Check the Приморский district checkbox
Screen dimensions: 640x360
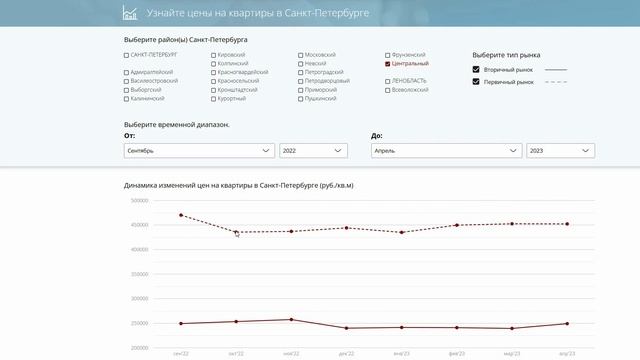pyautogui.click(x=300, y=90)
